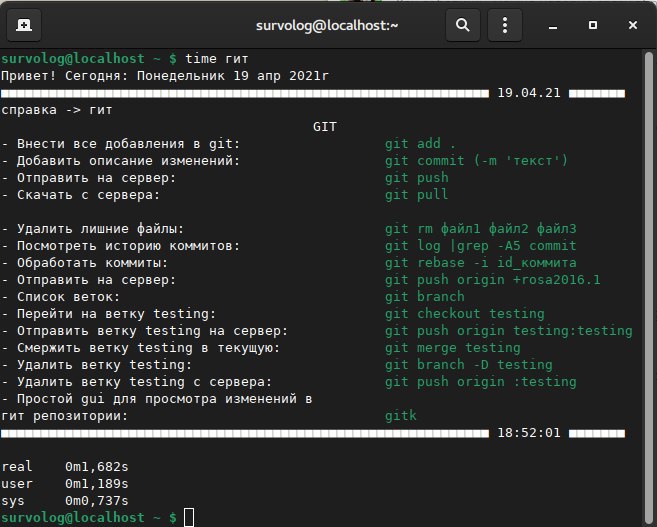Viewport: 657px width, 527px height.
Task: Click 'git push origin testing:testing'
Action: 509,331
